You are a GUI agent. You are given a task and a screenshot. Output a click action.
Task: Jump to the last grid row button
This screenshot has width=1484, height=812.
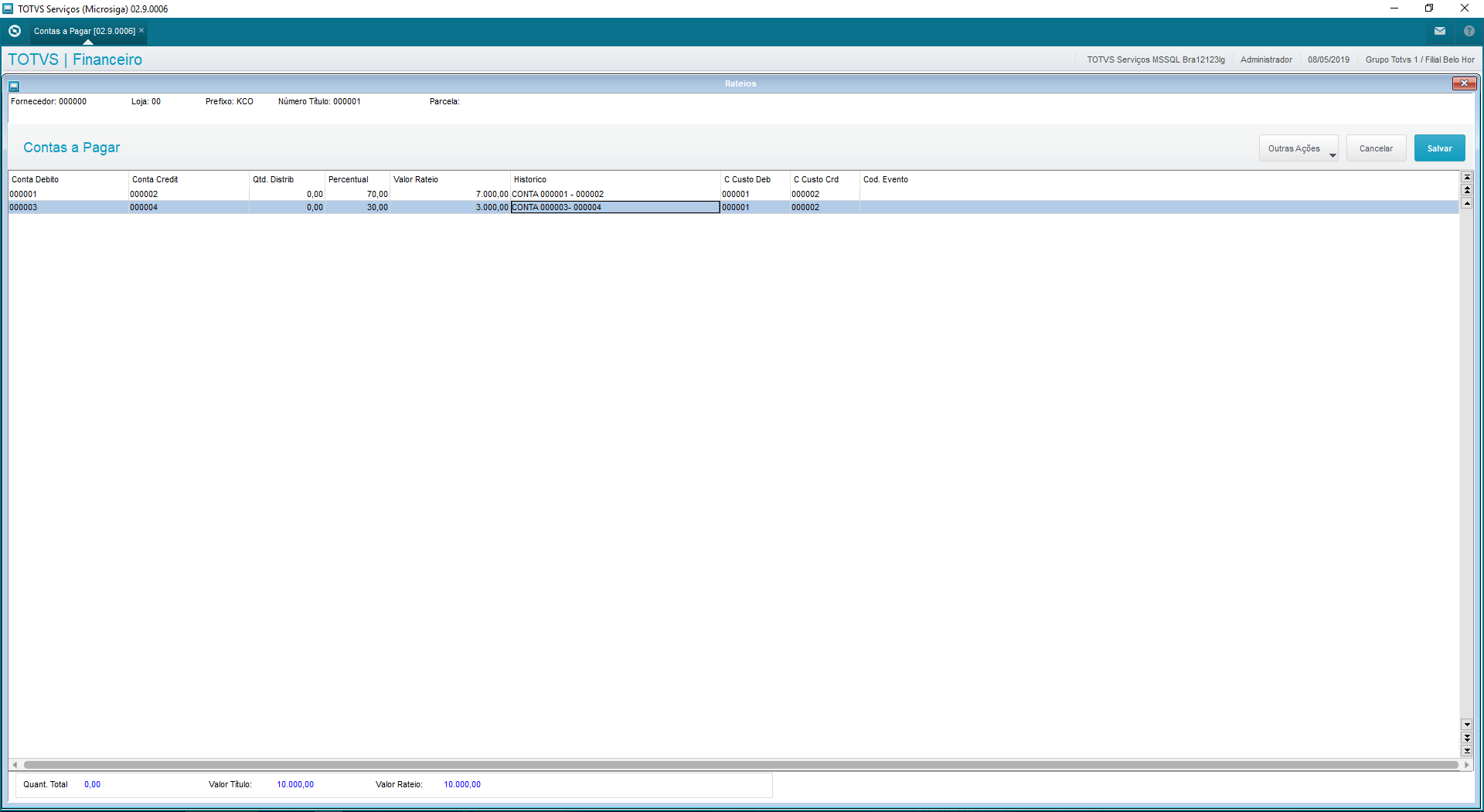(x=1467, y=751)
